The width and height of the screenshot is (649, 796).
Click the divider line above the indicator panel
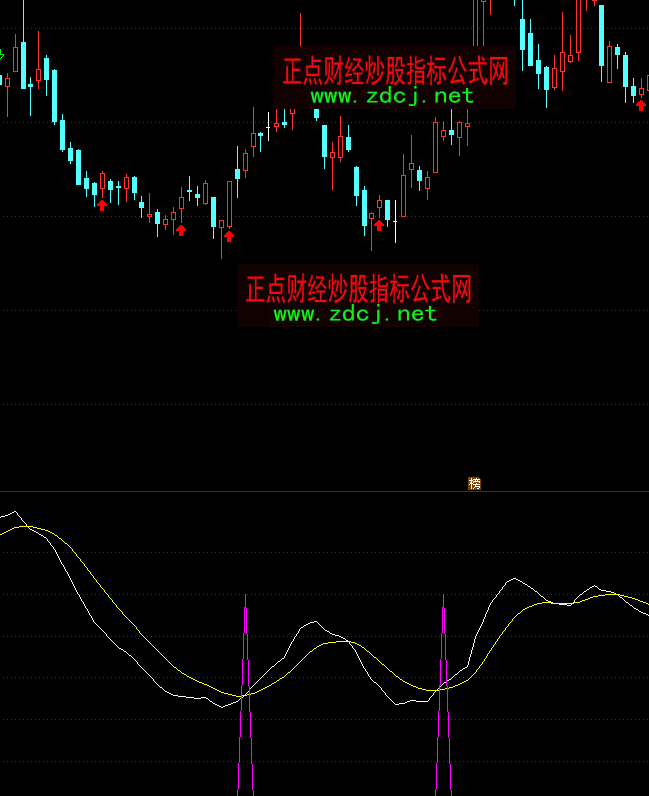point(324,491)
